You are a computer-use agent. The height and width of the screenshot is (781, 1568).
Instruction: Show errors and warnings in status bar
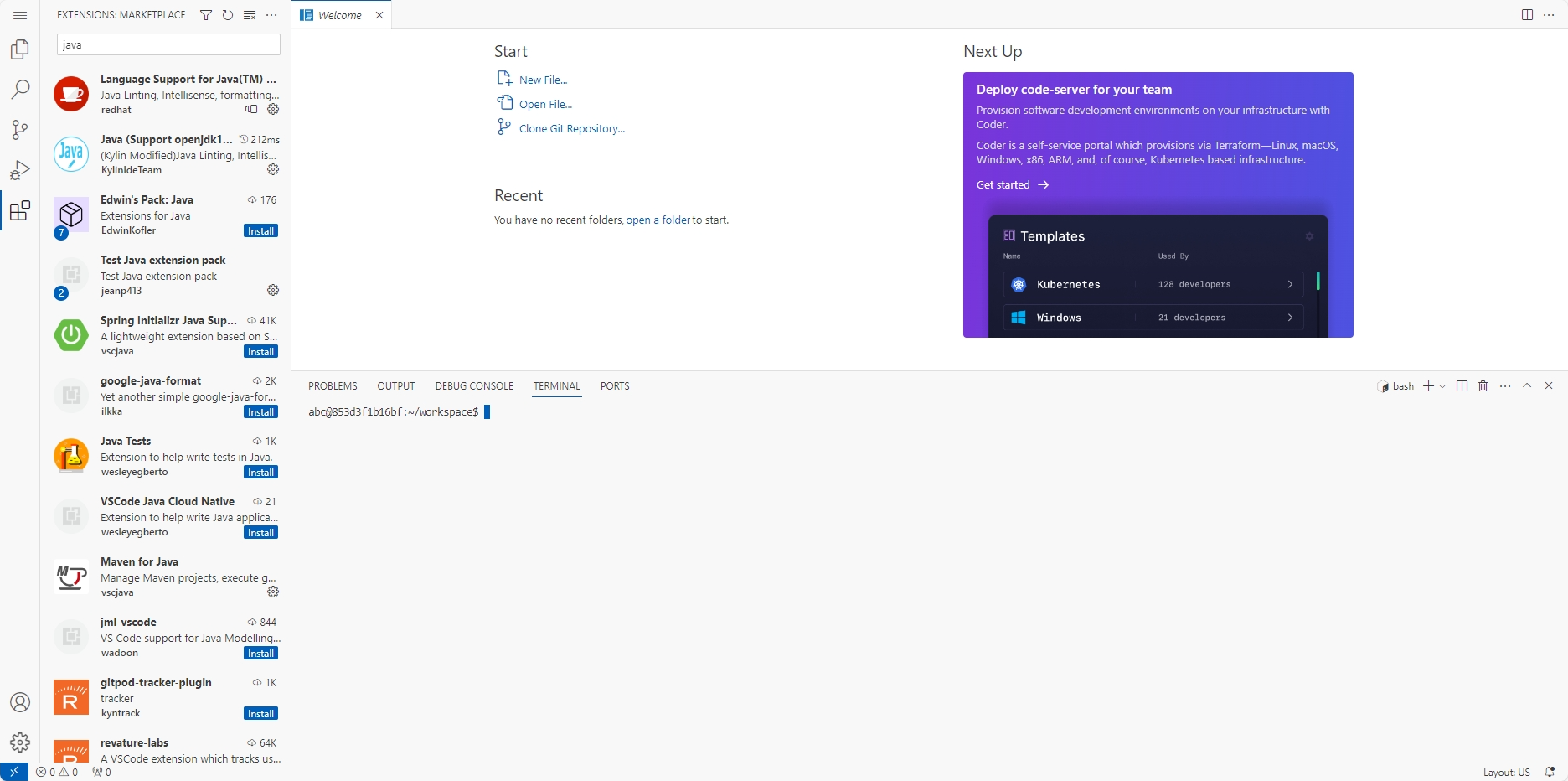57,772
